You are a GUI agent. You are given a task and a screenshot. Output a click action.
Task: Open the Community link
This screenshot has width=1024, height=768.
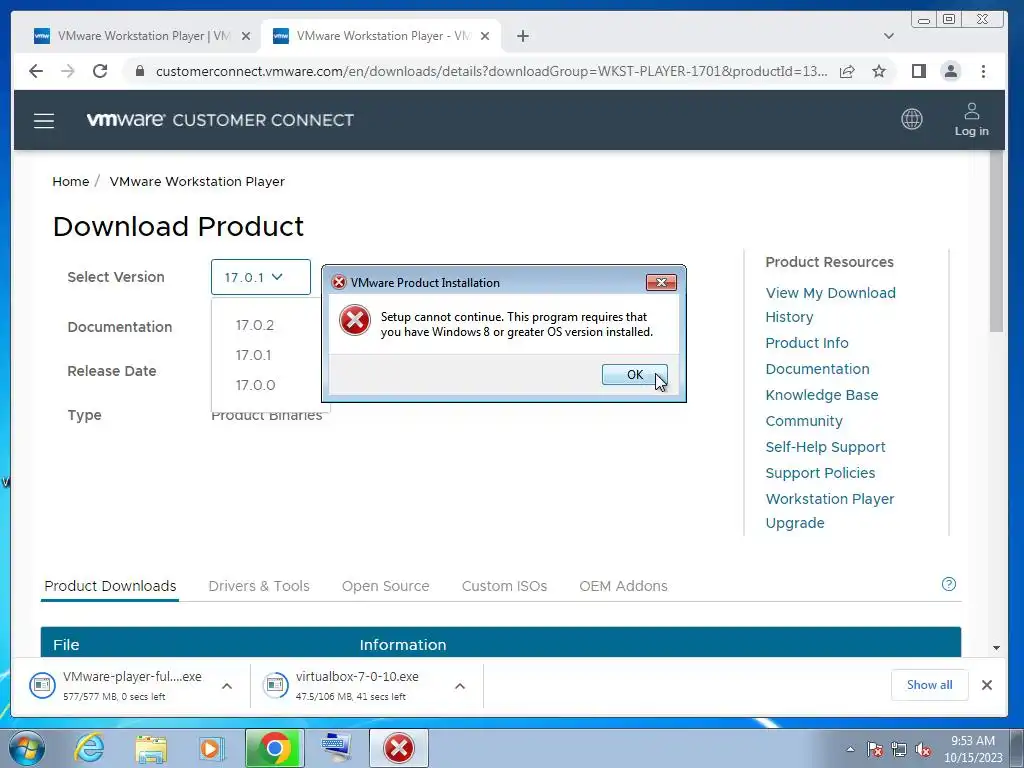coord(804,421)
